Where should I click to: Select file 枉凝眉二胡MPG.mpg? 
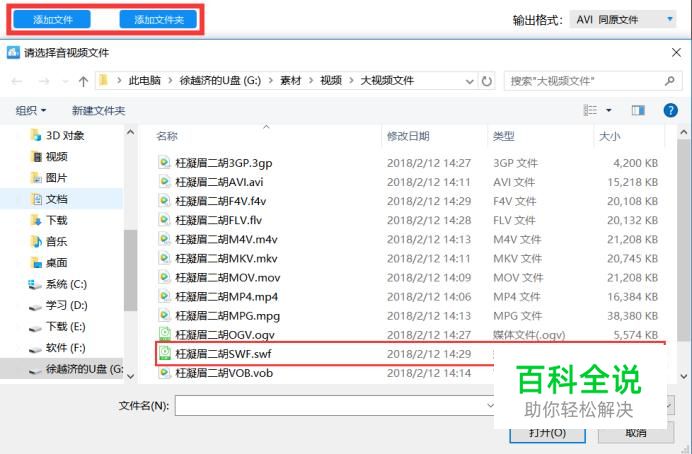click(408, 316)
